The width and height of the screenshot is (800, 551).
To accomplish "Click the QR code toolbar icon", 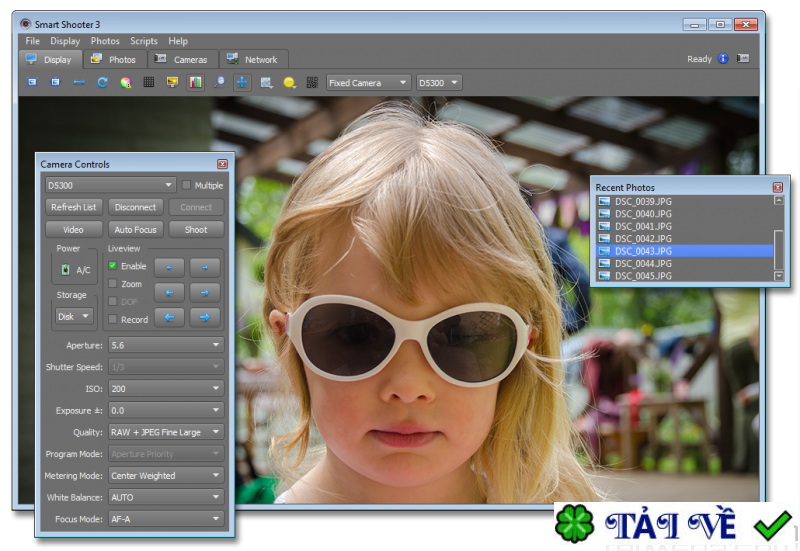I will 312,83.
